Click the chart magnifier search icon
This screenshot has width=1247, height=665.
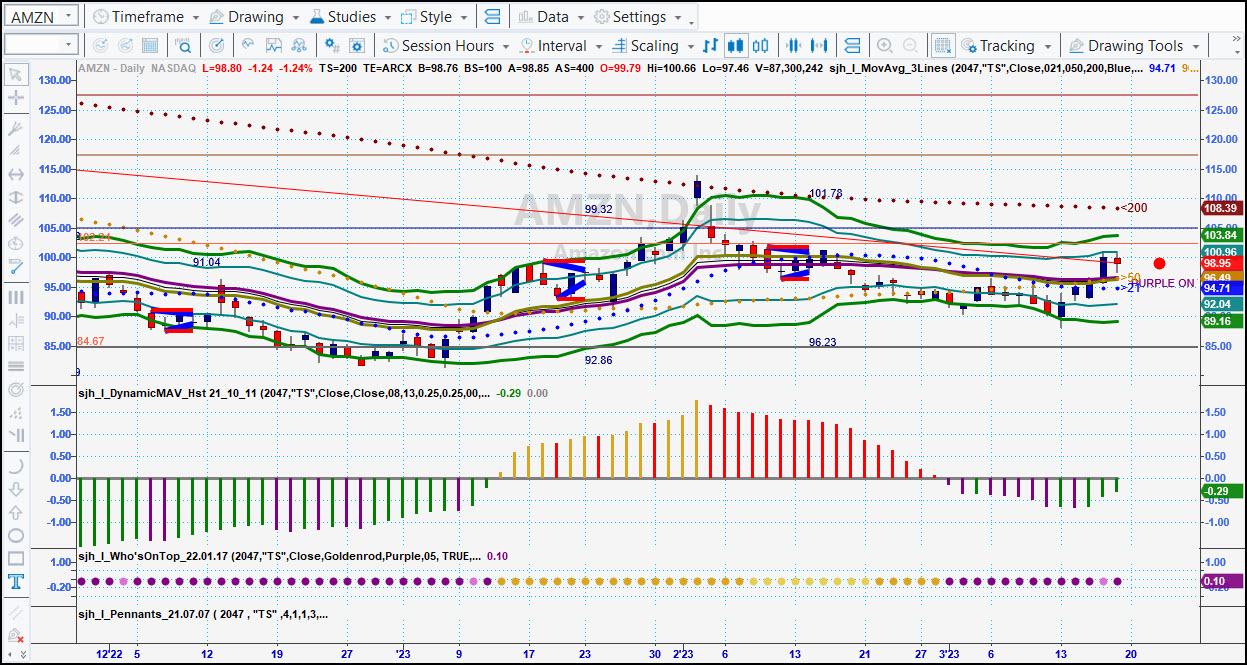click(x=184, y=46)
